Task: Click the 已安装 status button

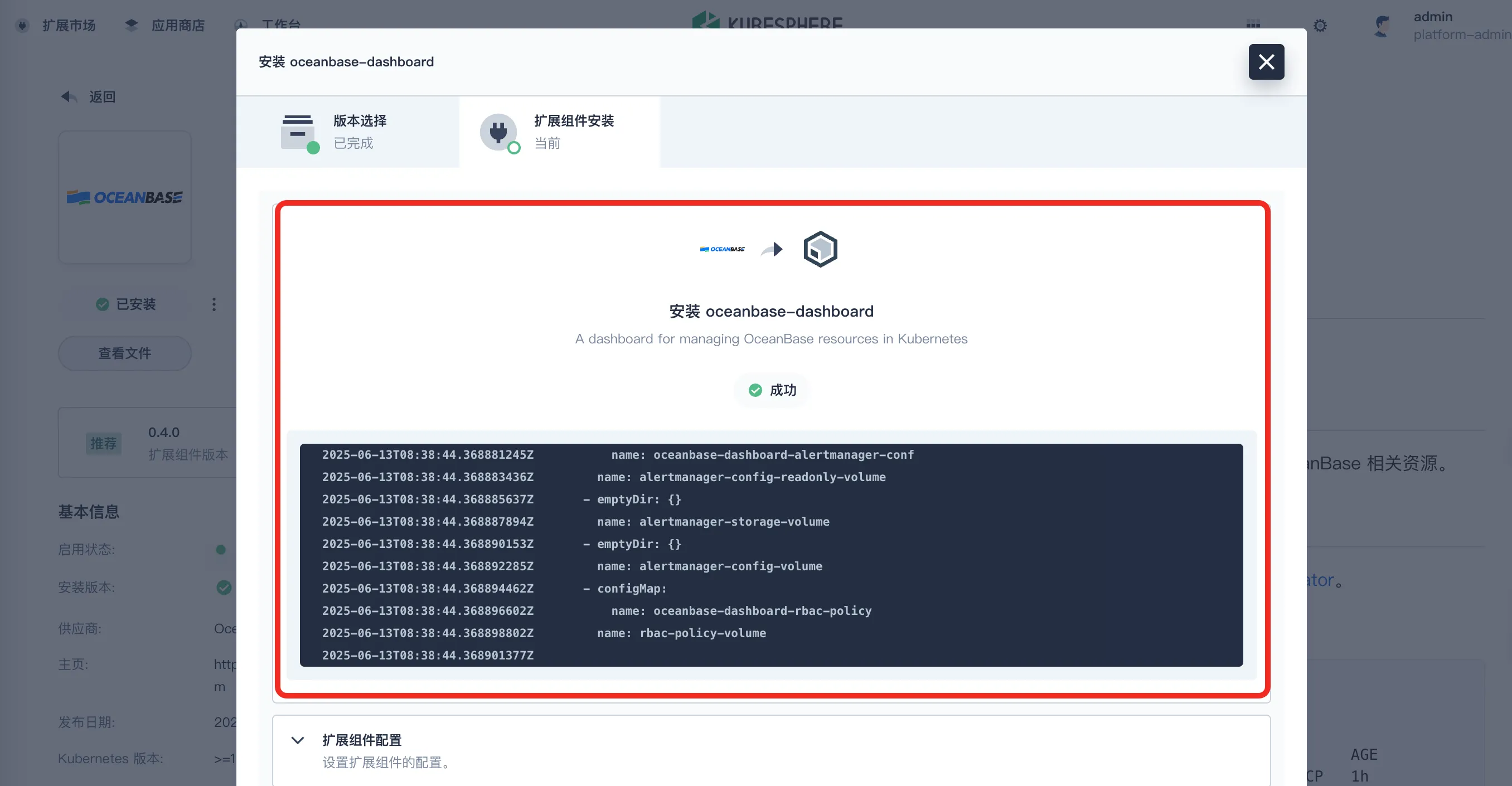Action: point(126,304)
